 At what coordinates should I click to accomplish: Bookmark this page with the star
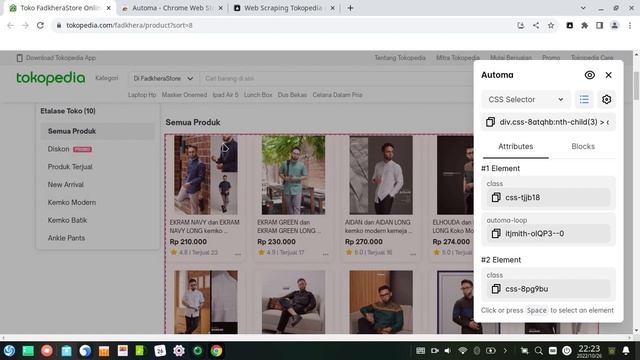[x=551, y=25]
